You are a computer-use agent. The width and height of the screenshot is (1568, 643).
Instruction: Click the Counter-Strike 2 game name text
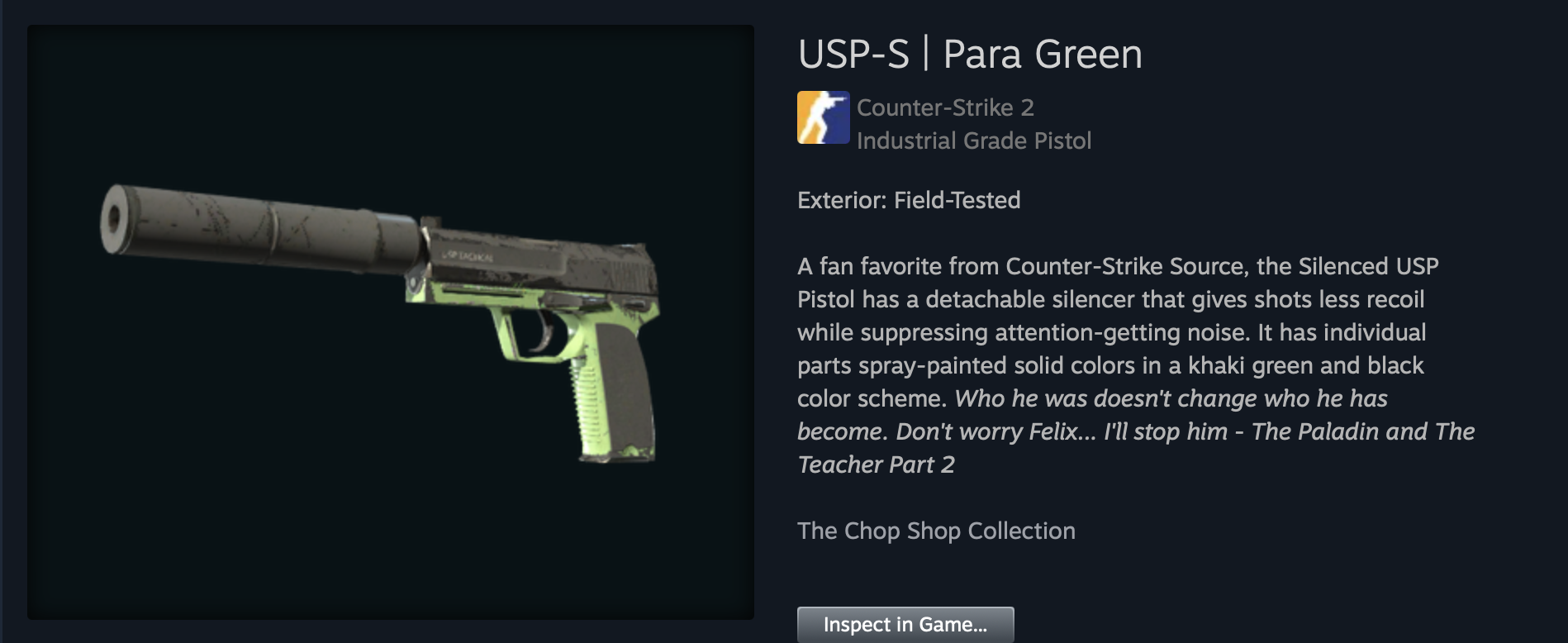click(x=945, y=107)
